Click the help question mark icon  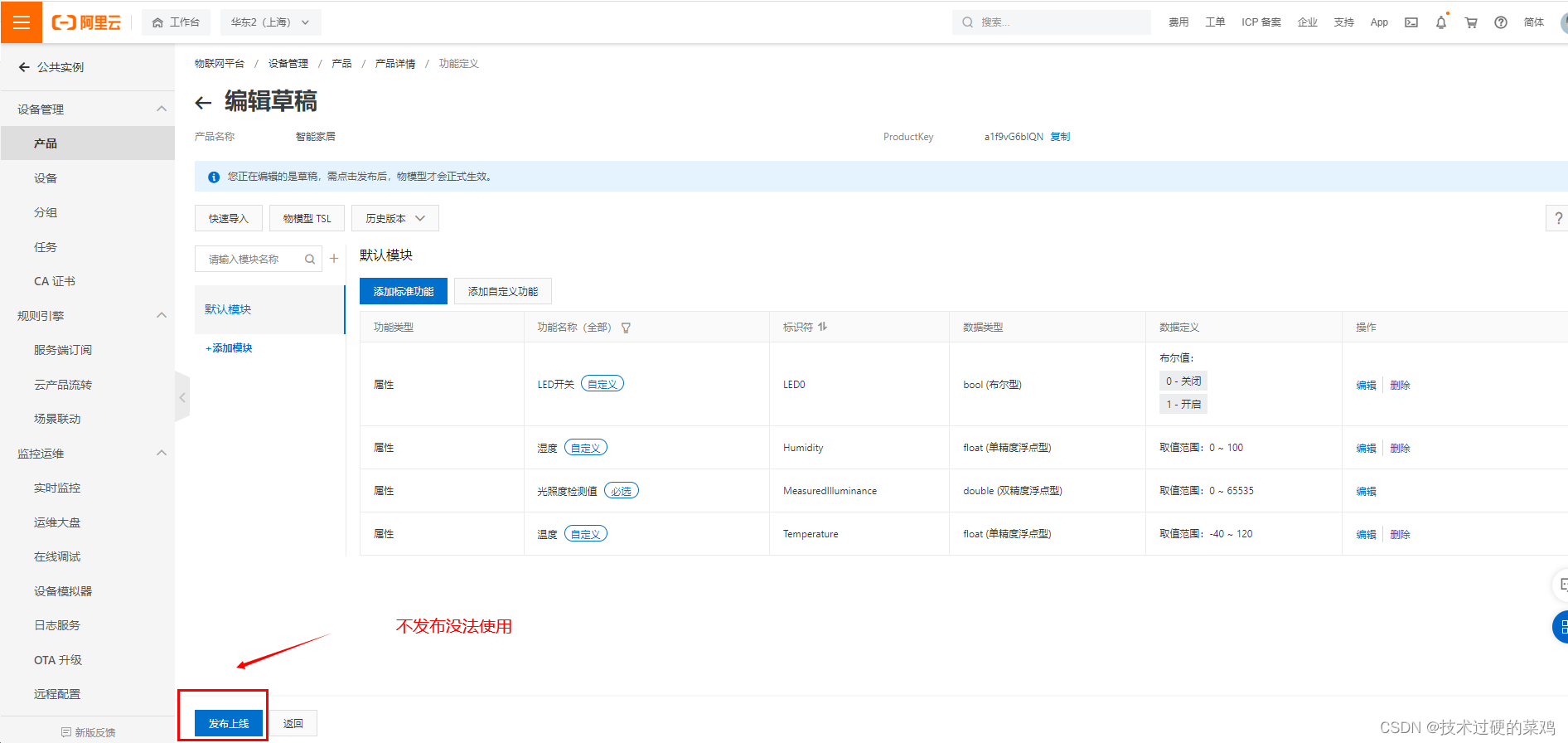pos(1500,22)
